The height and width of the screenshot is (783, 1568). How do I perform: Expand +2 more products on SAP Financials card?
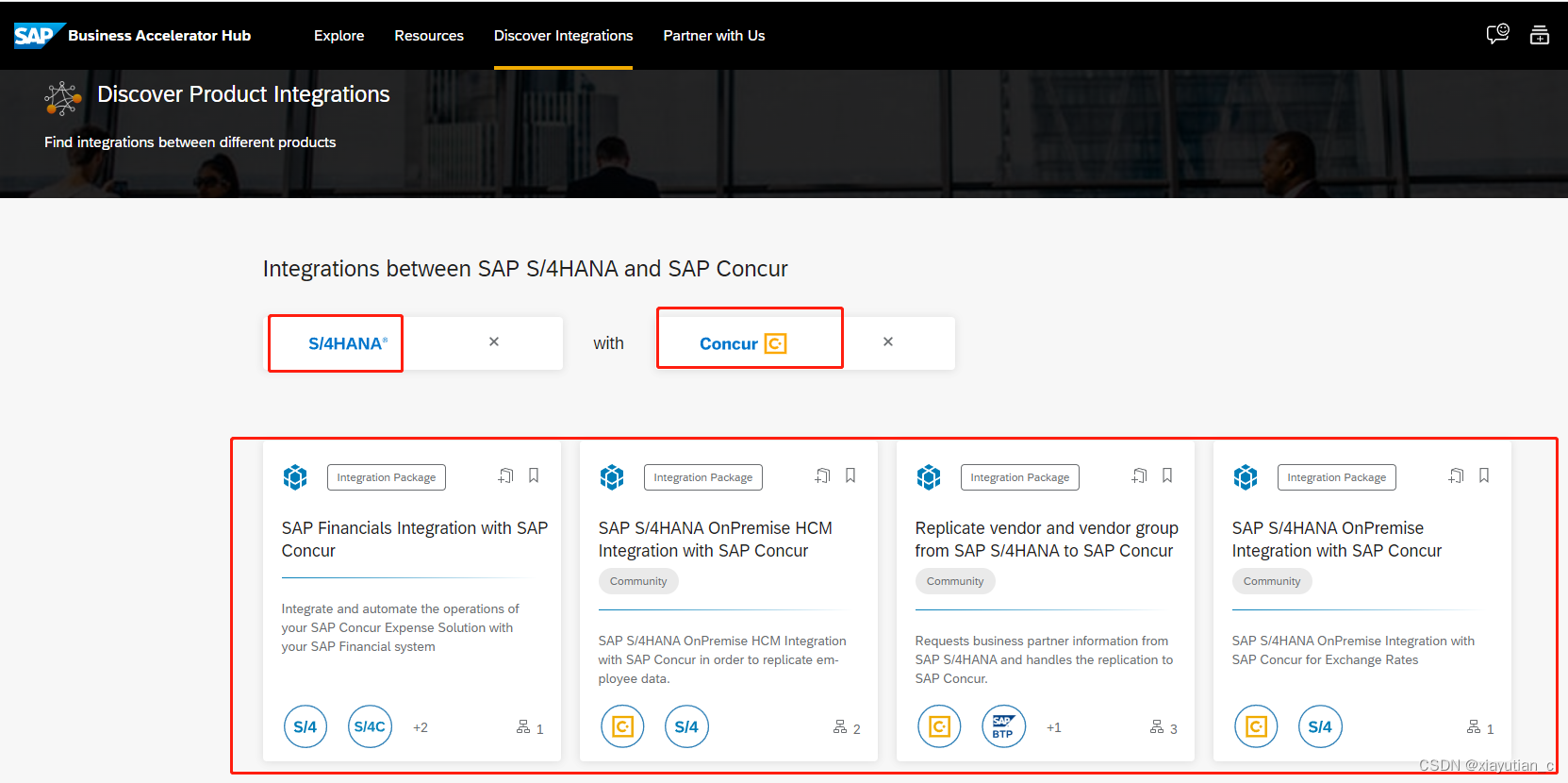[x=421, y=727]
